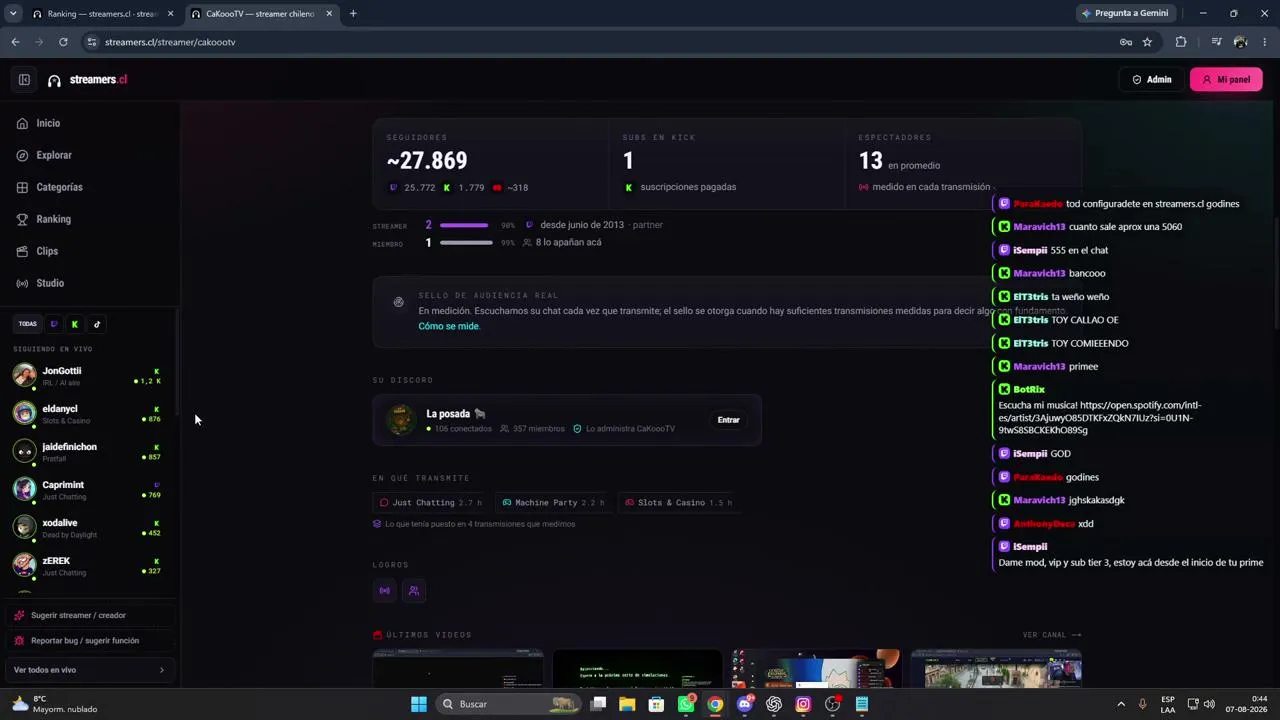Open the Explorar compass icon
This screenshot has height=720, width=1280.
22,155
